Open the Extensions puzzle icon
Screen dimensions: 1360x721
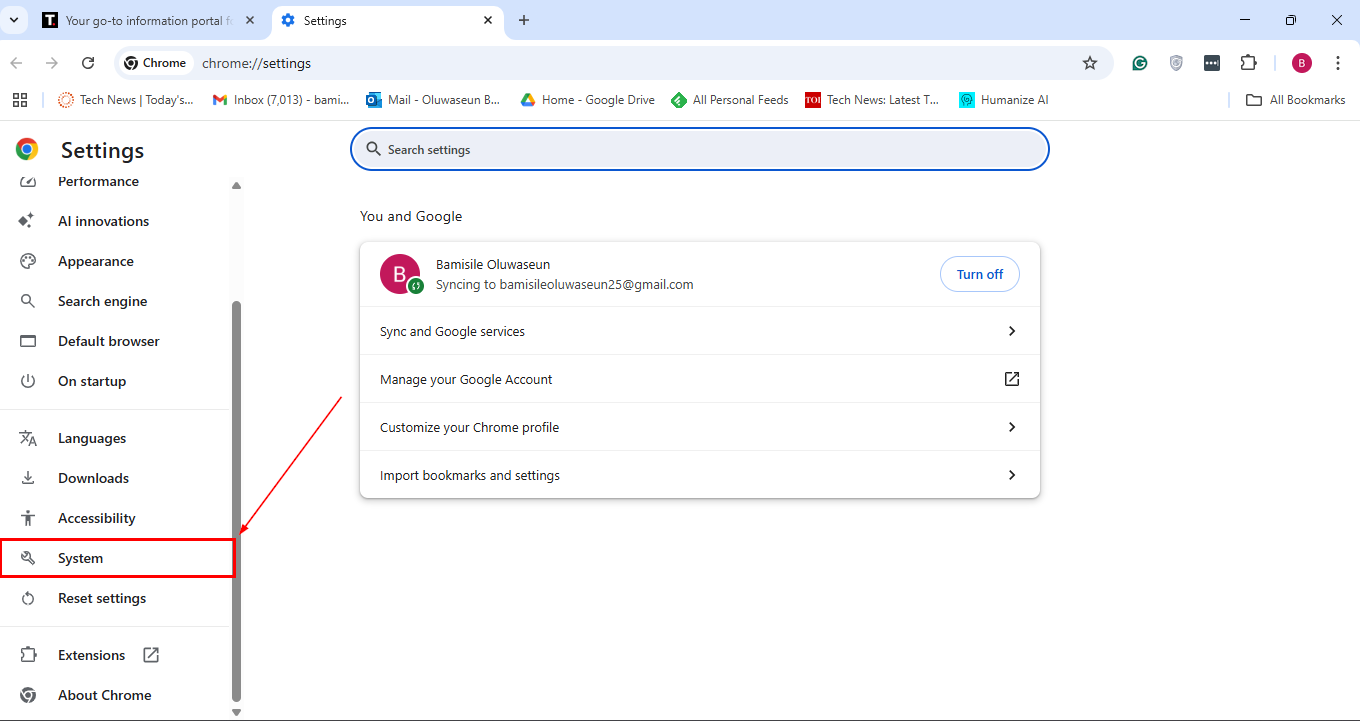point(1248,62)
